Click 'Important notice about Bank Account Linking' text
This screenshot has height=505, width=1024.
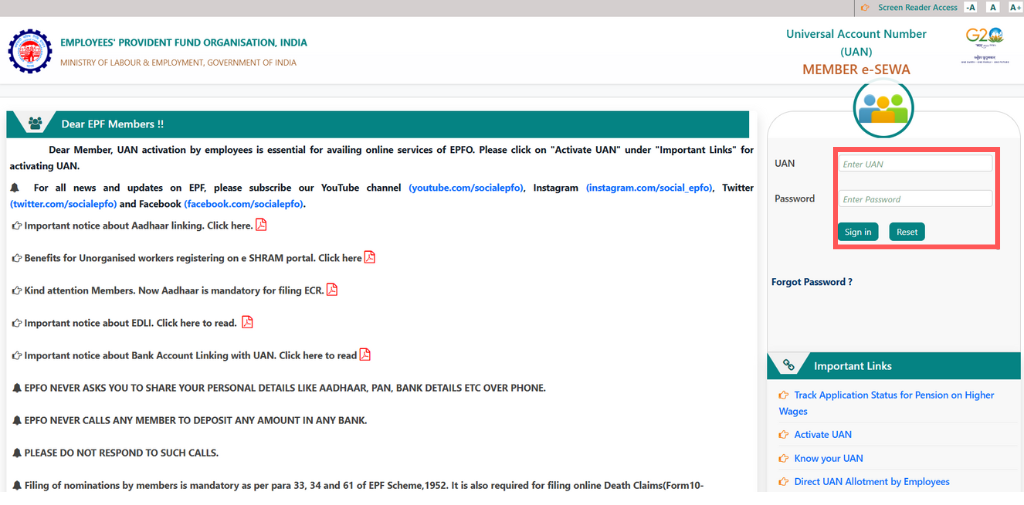[x=190, y=355]
